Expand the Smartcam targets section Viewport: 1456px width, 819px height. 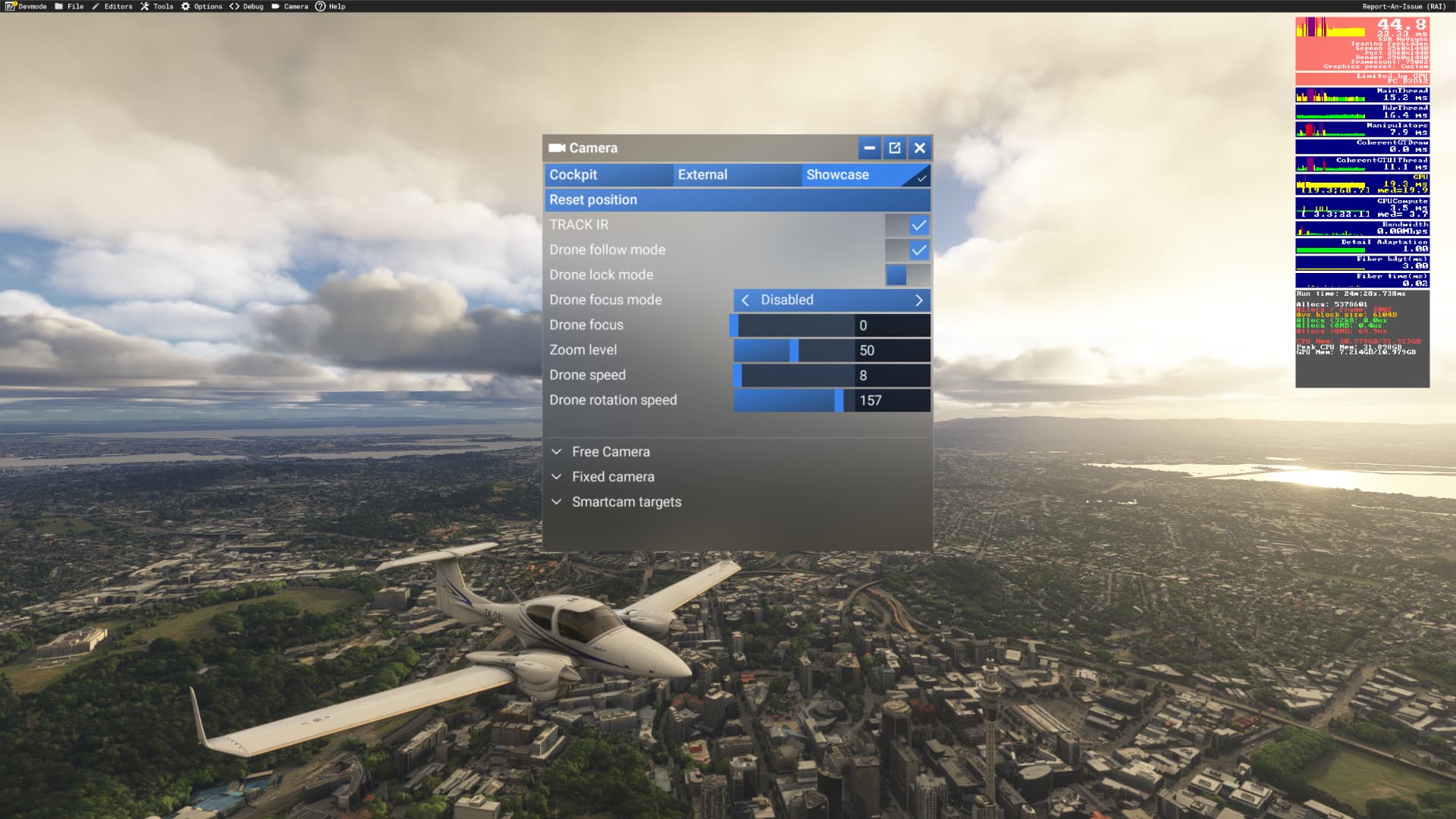626,502
